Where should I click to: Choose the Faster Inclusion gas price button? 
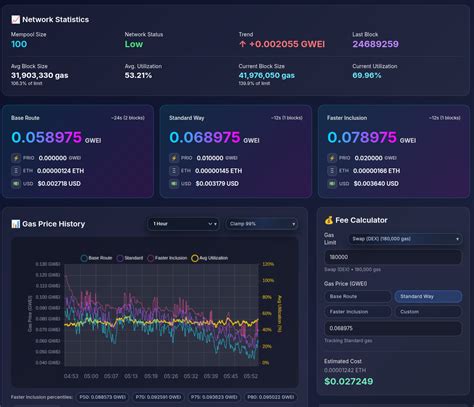click(x=358, y=312)
